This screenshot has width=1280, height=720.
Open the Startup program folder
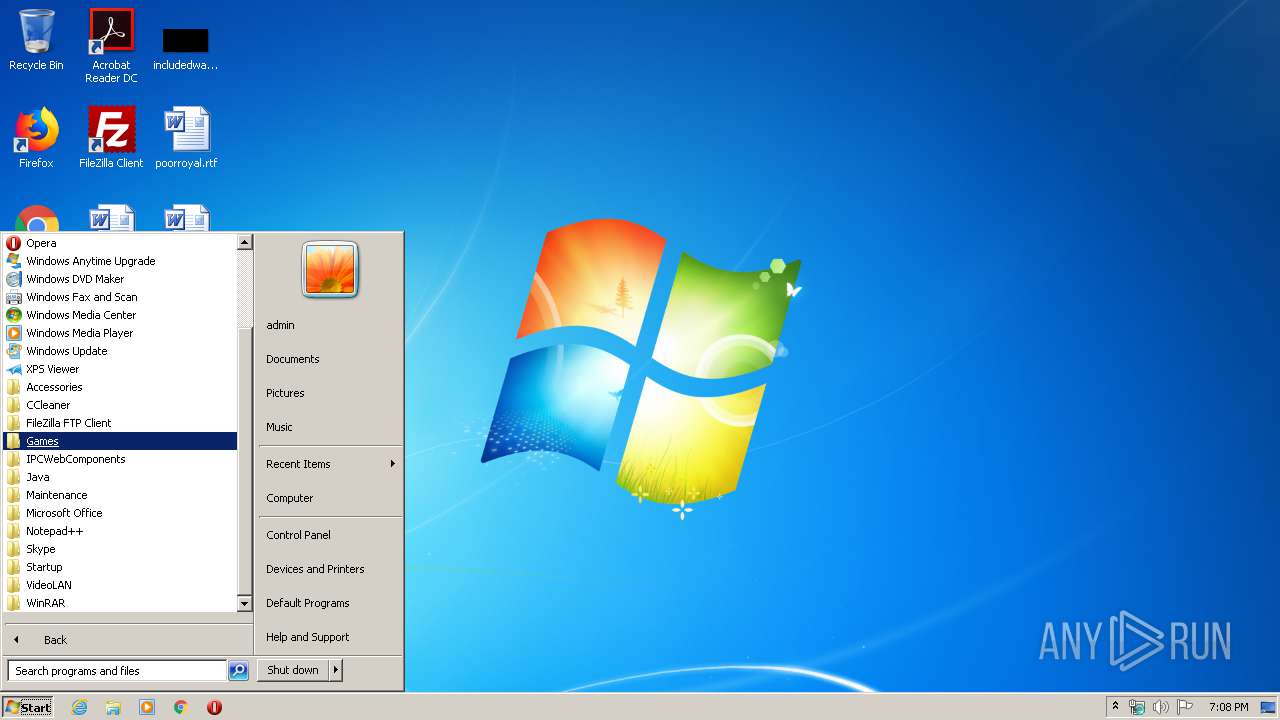coord(120,567)
